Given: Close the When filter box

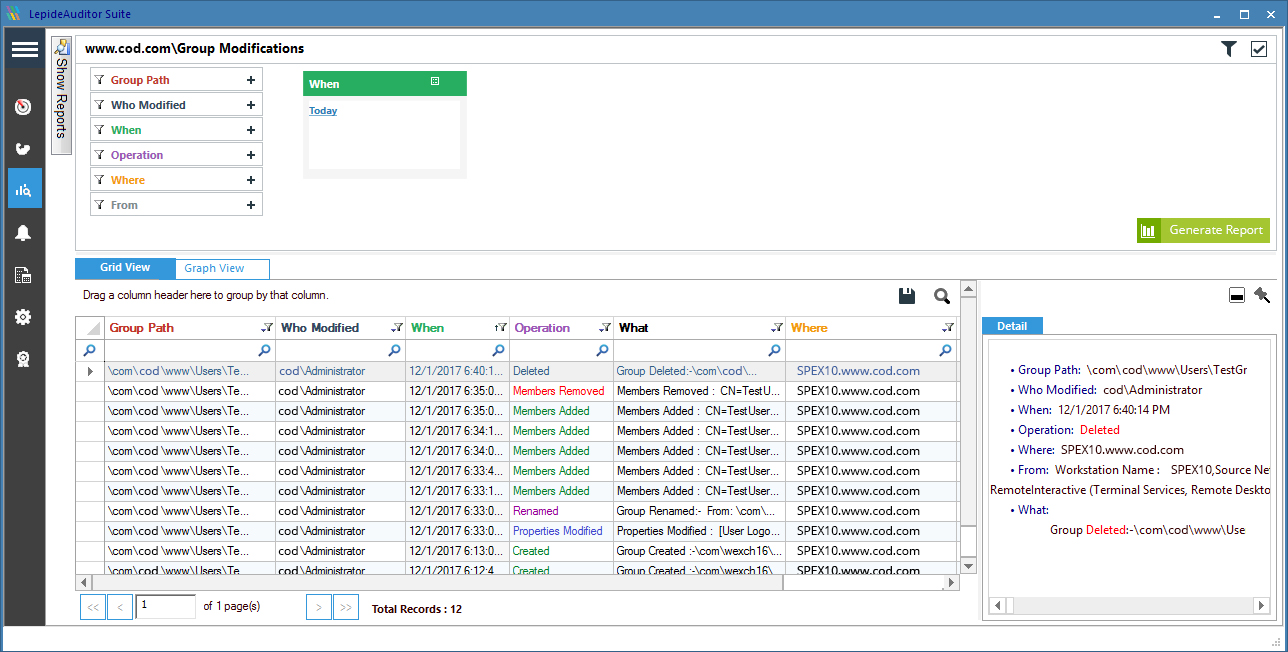Looking at the screenshot, I should pyautogui.click(x=435, y=82).
